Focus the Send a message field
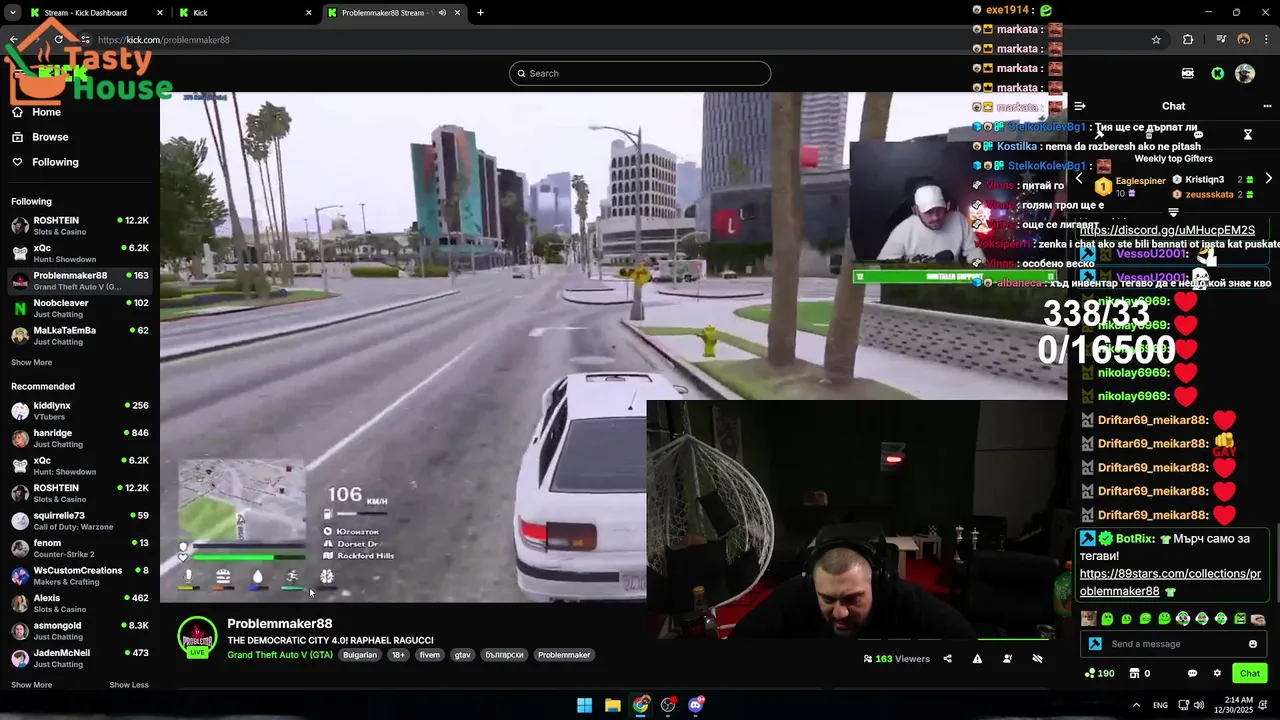Viewport: 1280px width, 720px height. [x=1172, y=644]
